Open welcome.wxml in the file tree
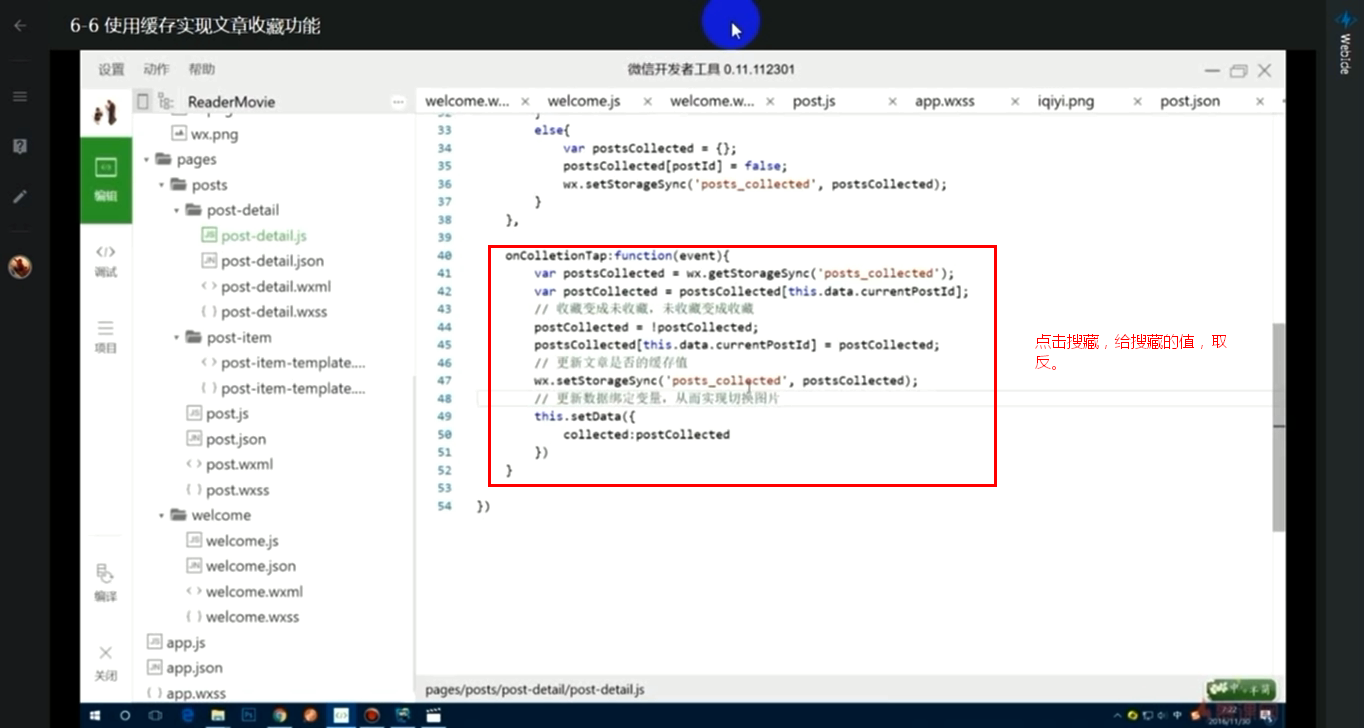Viewport: 1364px width, 728px height. pyautogui.click(x=254, y=592)
